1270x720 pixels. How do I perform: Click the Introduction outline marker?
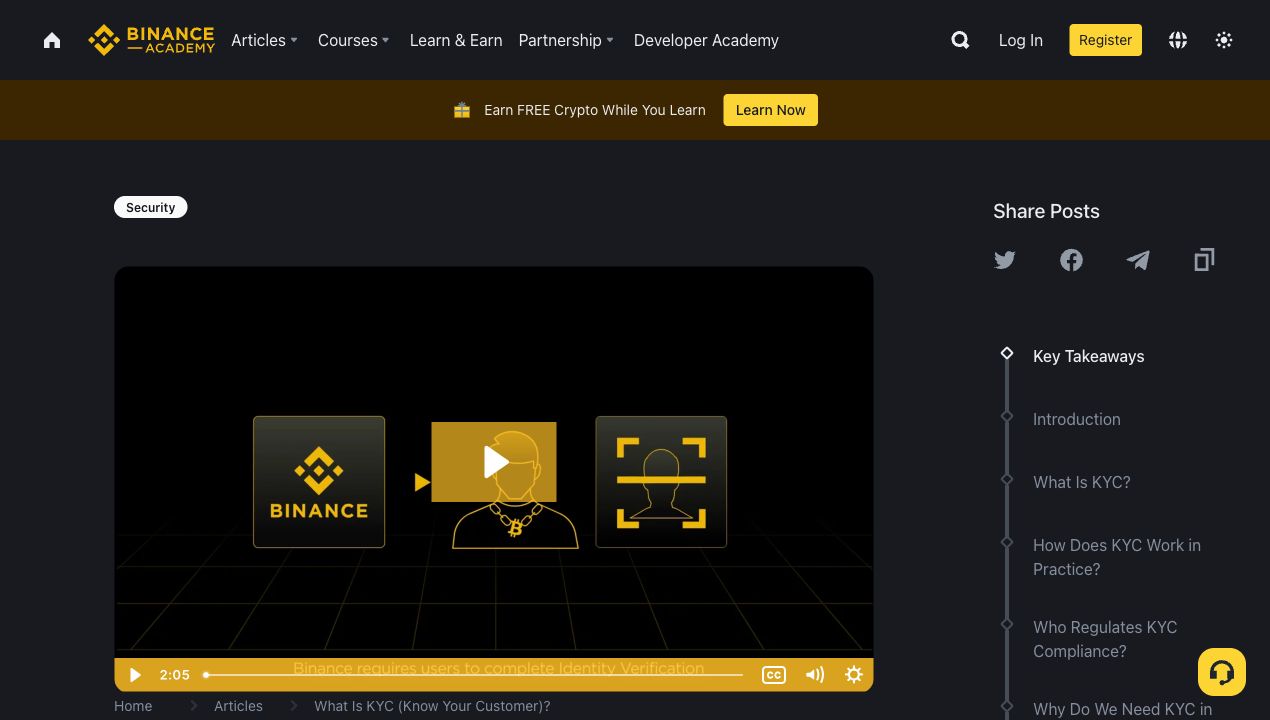[x=1007, y=416]
